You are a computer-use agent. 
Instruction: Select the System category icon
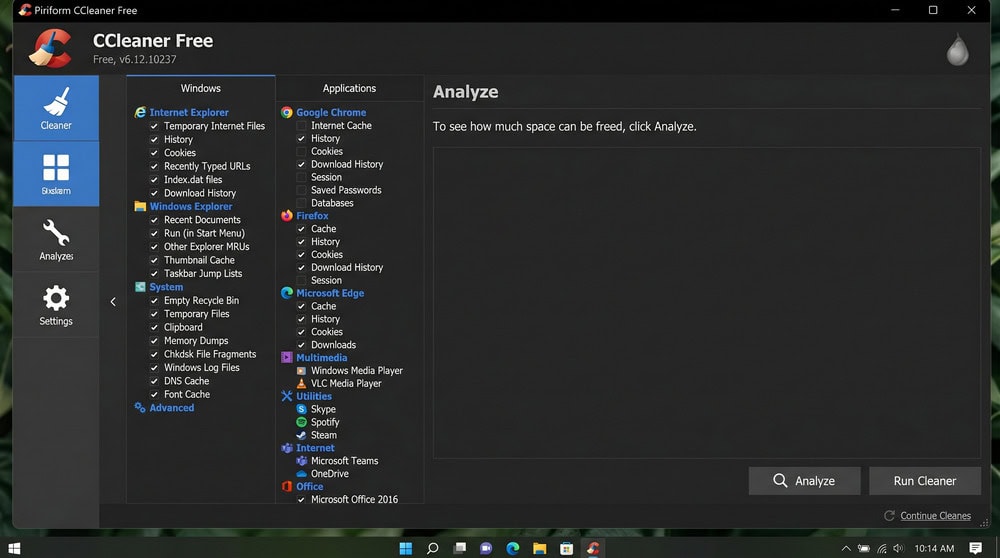click(140, 287)
